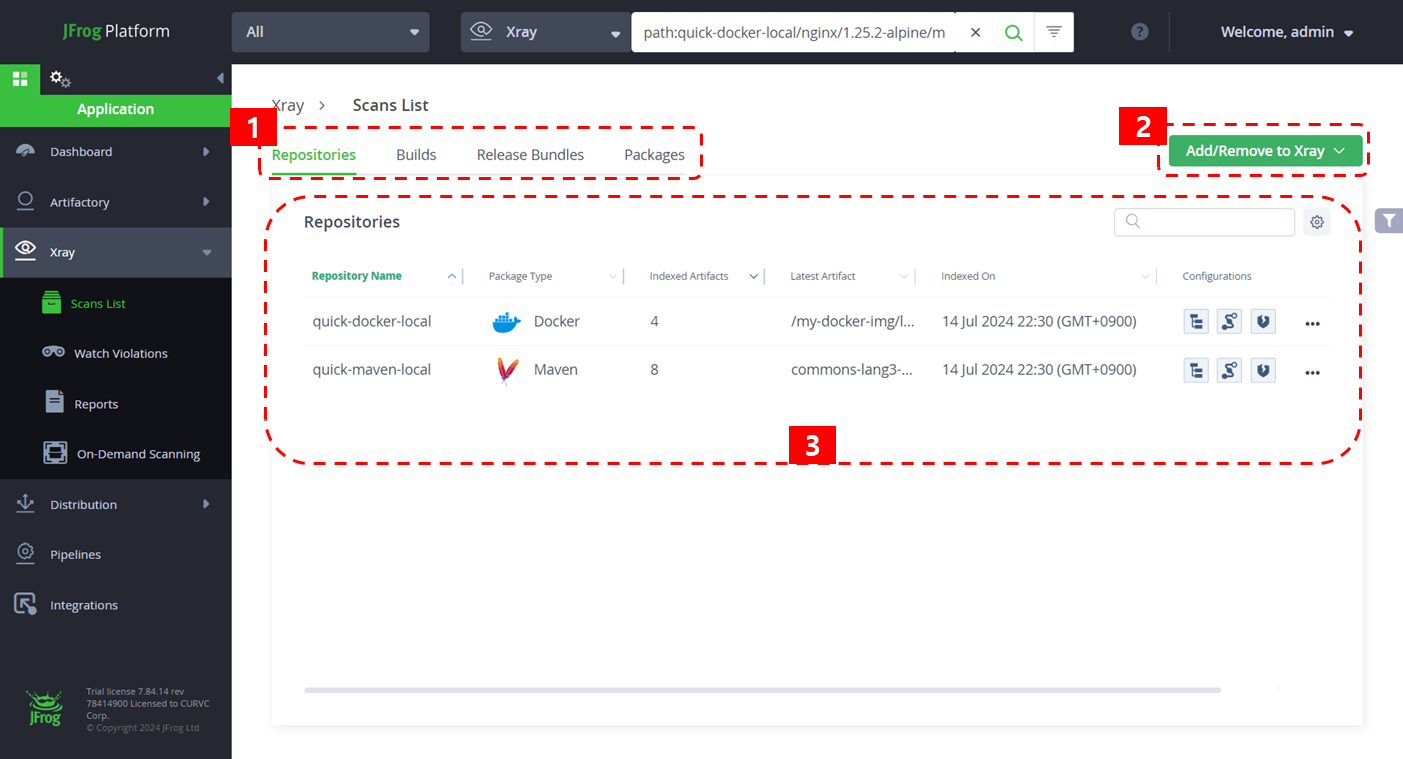The width and height of the screenshot is (1403, 759).
Task: Click the Docker whale icon
Action: tap(507, 322)
